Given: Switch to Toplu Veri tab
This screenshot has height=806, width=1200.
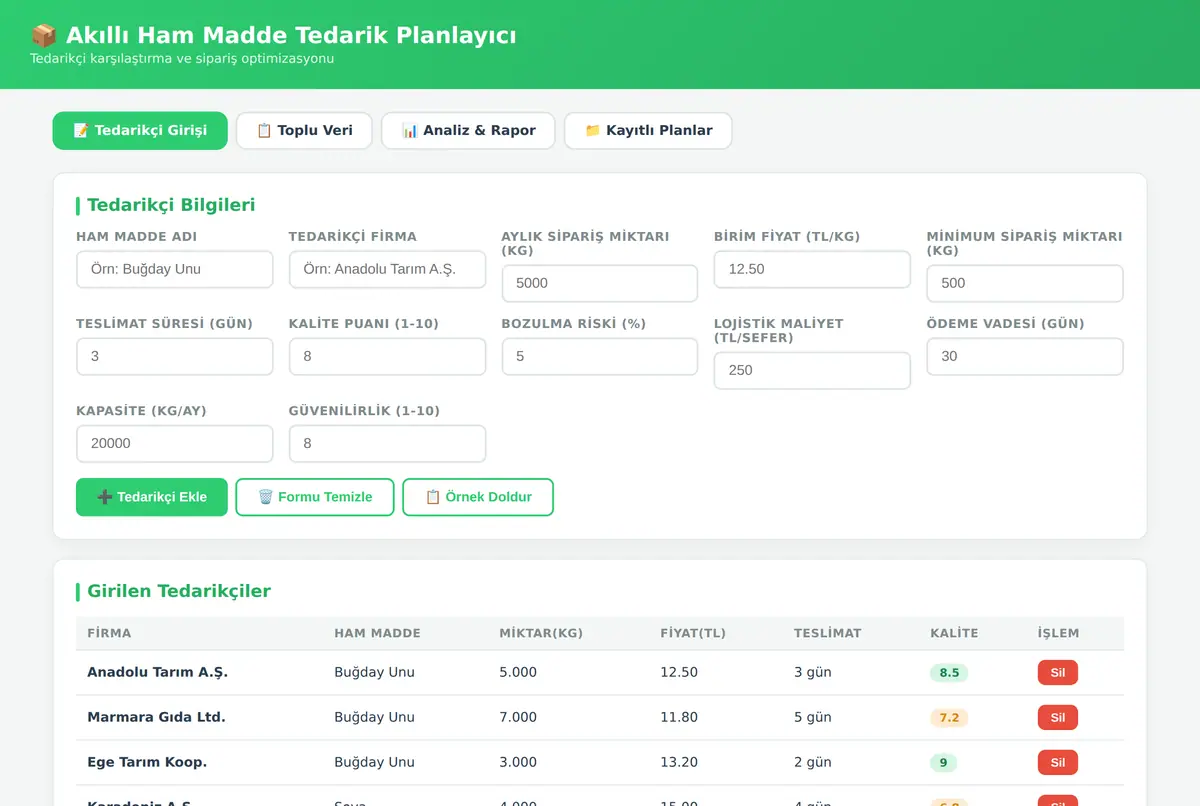Looking at the screenshot, I should [x=304, y=131].
